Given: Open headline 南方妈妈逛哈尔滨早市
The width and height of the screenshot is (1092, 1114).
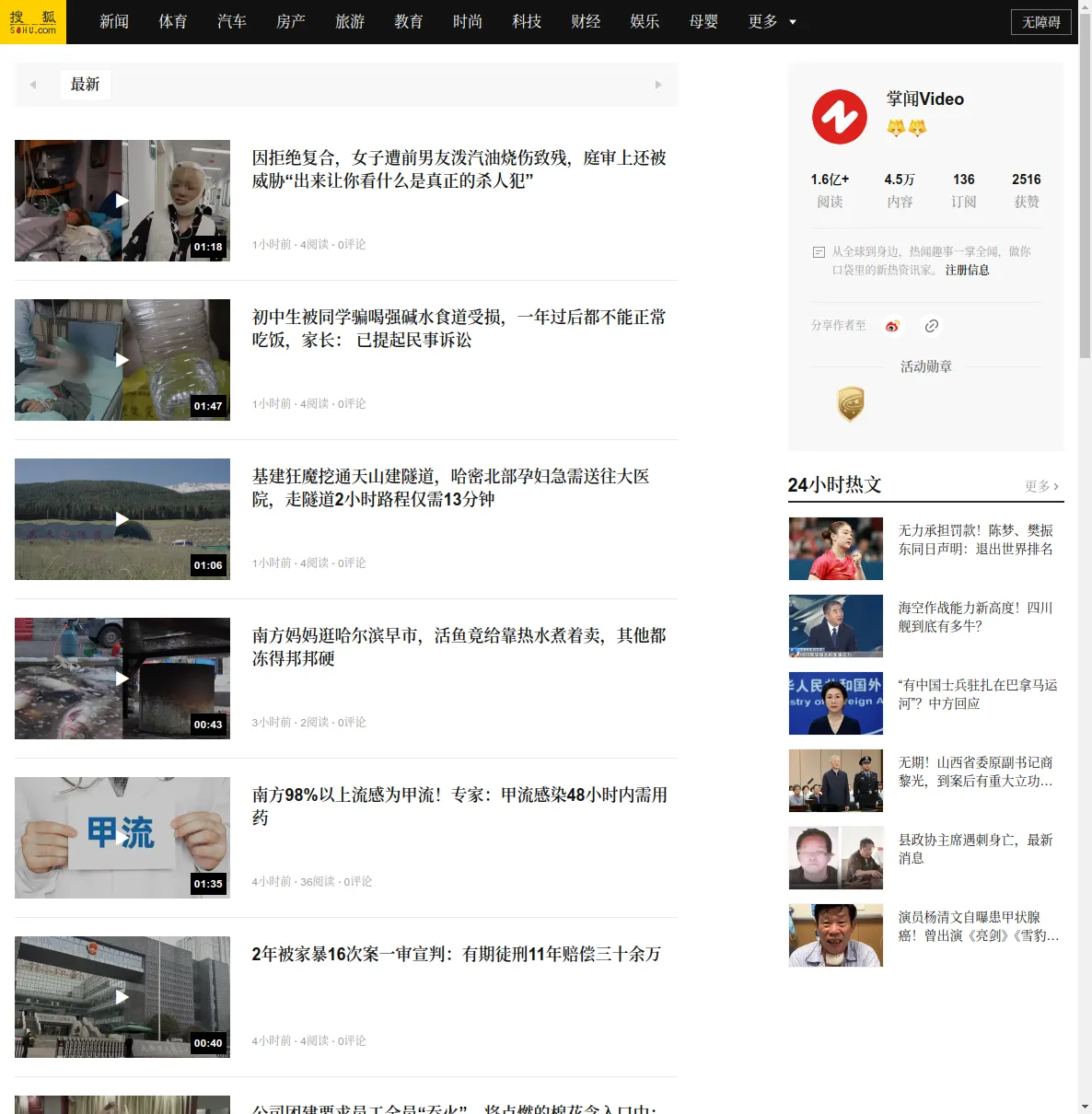Looking at the screenshot, I should point(459,647).
